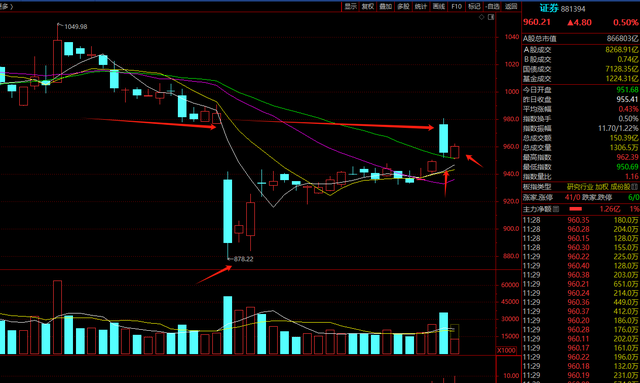Viewport: 640px width, 383px height.
Task: Expand the 统计 statistics menu
Action: tap(420, 6)
